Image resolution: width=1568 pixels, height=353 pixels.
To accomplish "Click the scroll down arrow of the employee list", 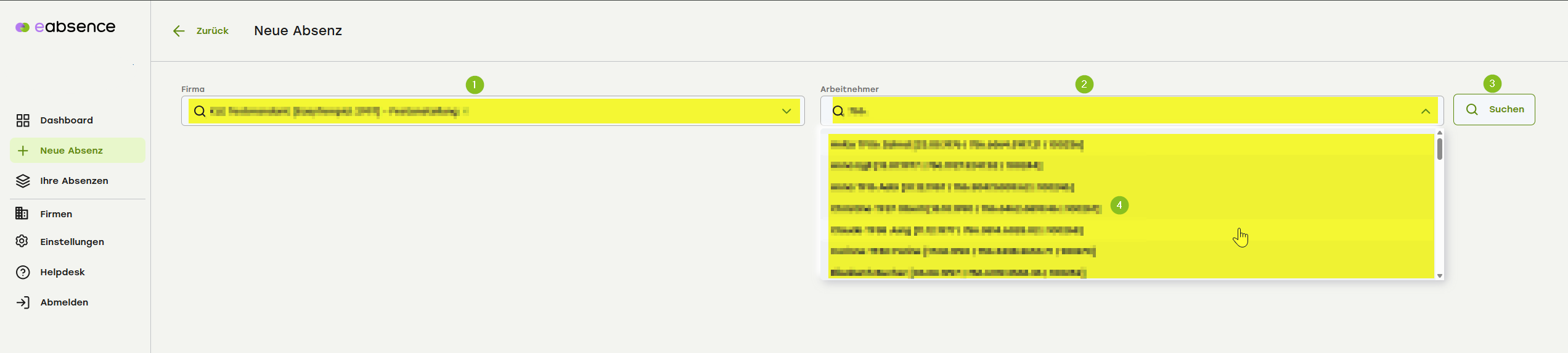I will 1440,276.
